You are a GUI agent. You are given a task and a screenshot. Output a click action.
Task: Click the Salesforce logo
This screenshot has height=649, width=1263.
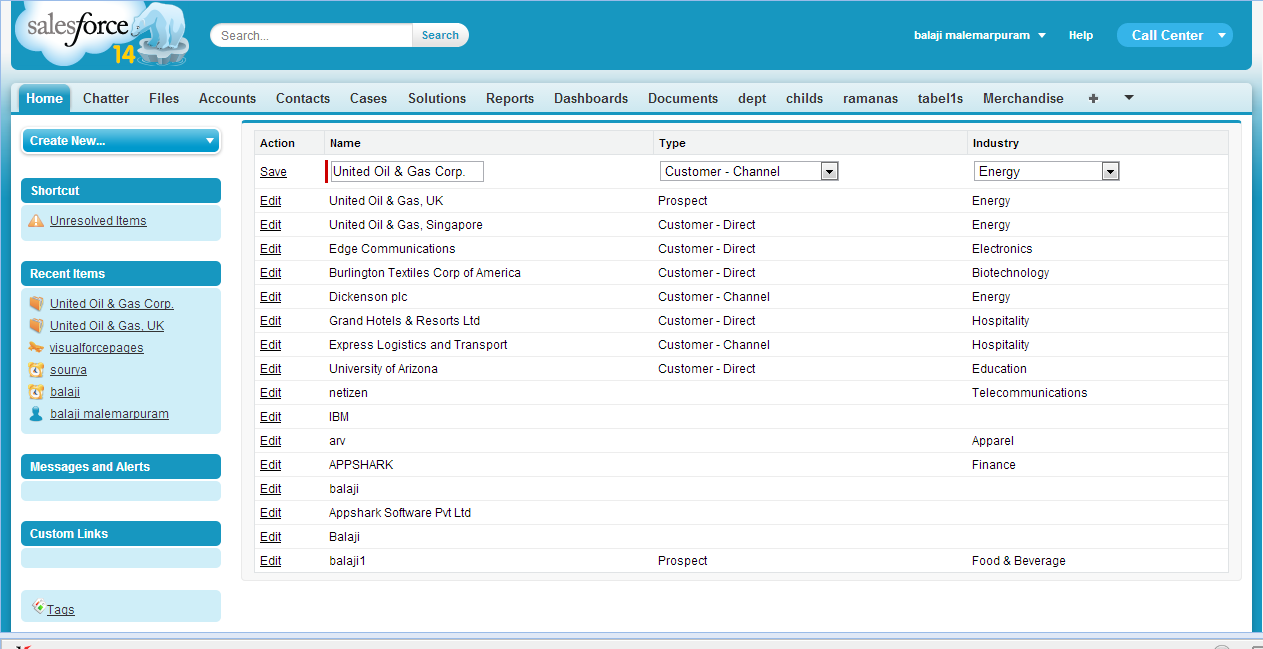pos(100,35)
